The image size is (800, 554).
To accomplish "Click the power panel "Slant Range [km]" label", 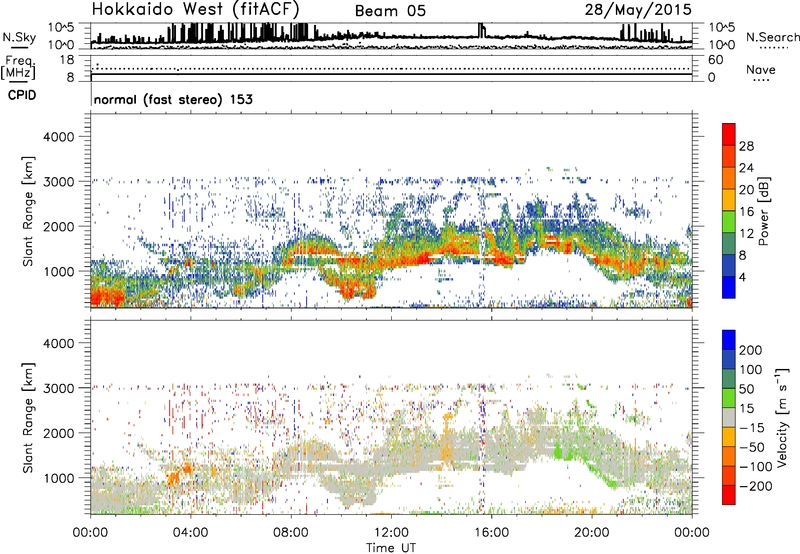I will [28, 211].
